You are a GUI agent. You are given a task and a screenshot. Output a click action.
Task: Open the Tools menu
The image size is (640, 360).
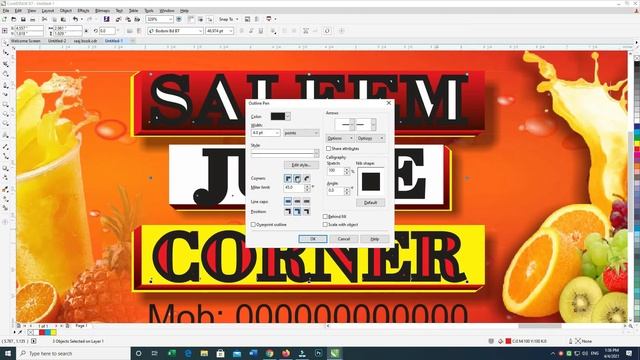click(x=149, y=11)
